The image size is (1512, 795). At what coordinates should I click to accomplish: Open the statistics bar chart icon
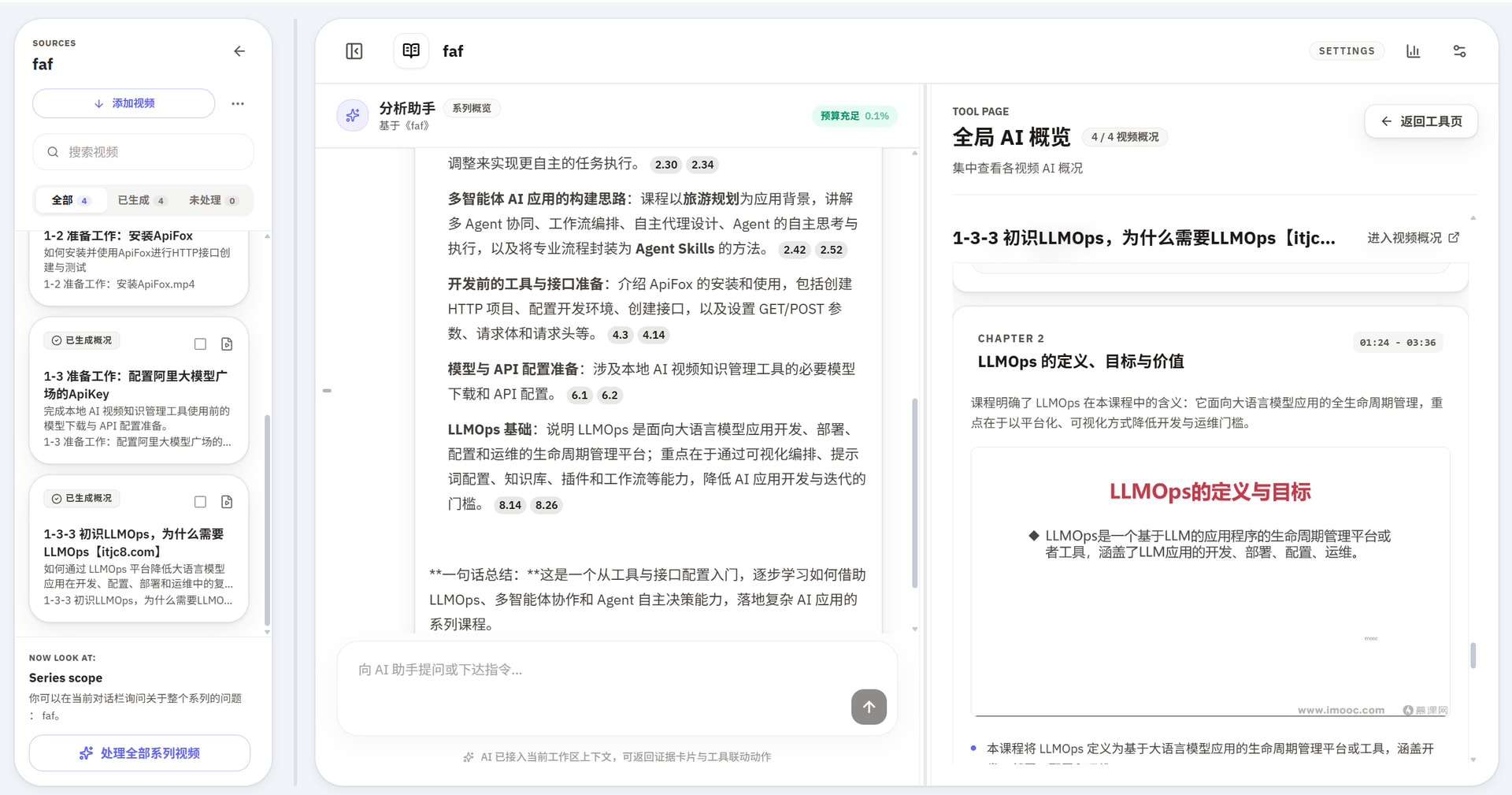tap(1413, 51)
